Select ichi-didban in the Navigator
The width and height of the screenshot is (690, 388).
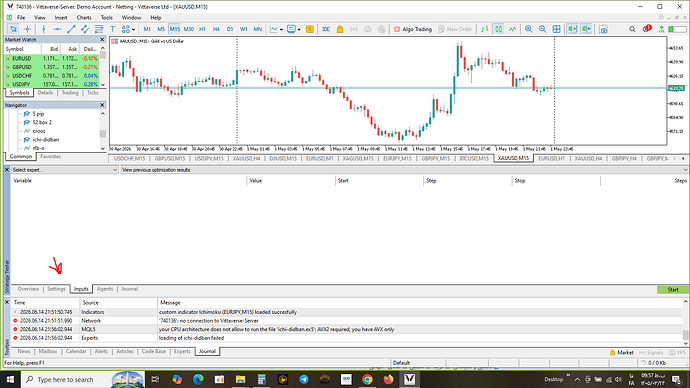pyautogui.click(x=46, y=139)
